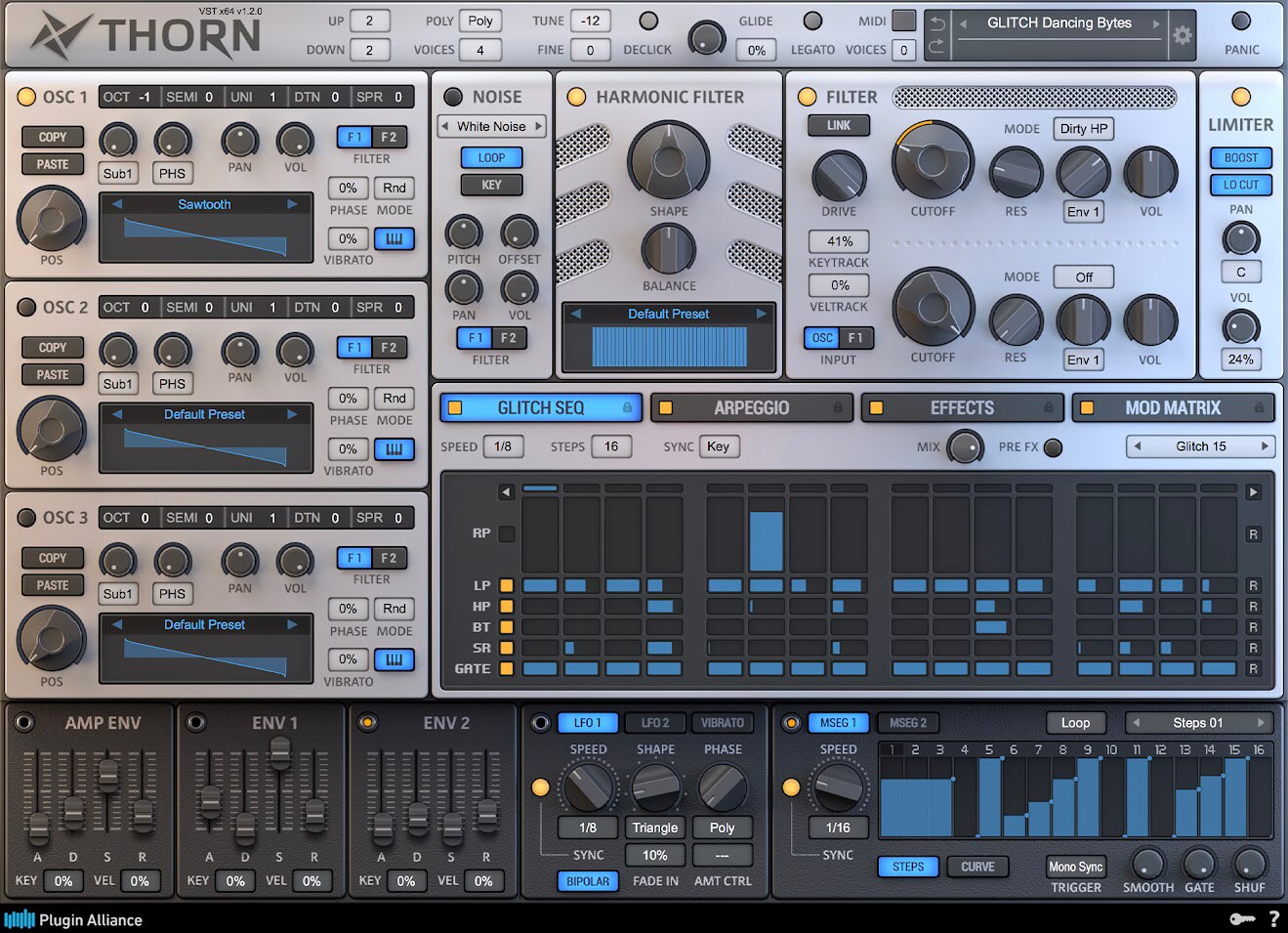Viewport: 1288px width, 933px height.
Task: Toggle OSC 1 power on or off
Action: tap(26, 97)
